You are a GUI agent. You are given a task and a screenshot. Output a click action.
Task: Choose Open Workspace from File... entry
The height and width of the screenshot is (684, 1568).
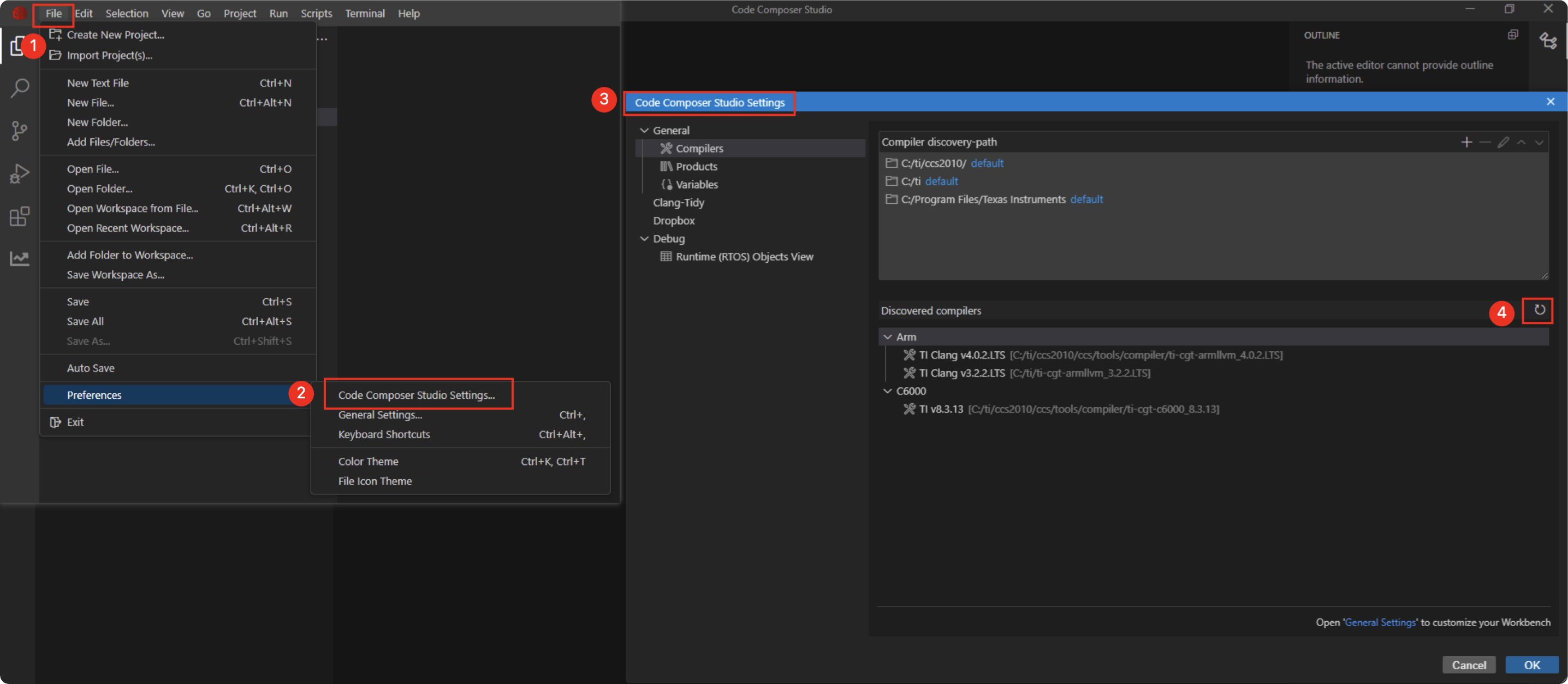[x=179, y=208]
